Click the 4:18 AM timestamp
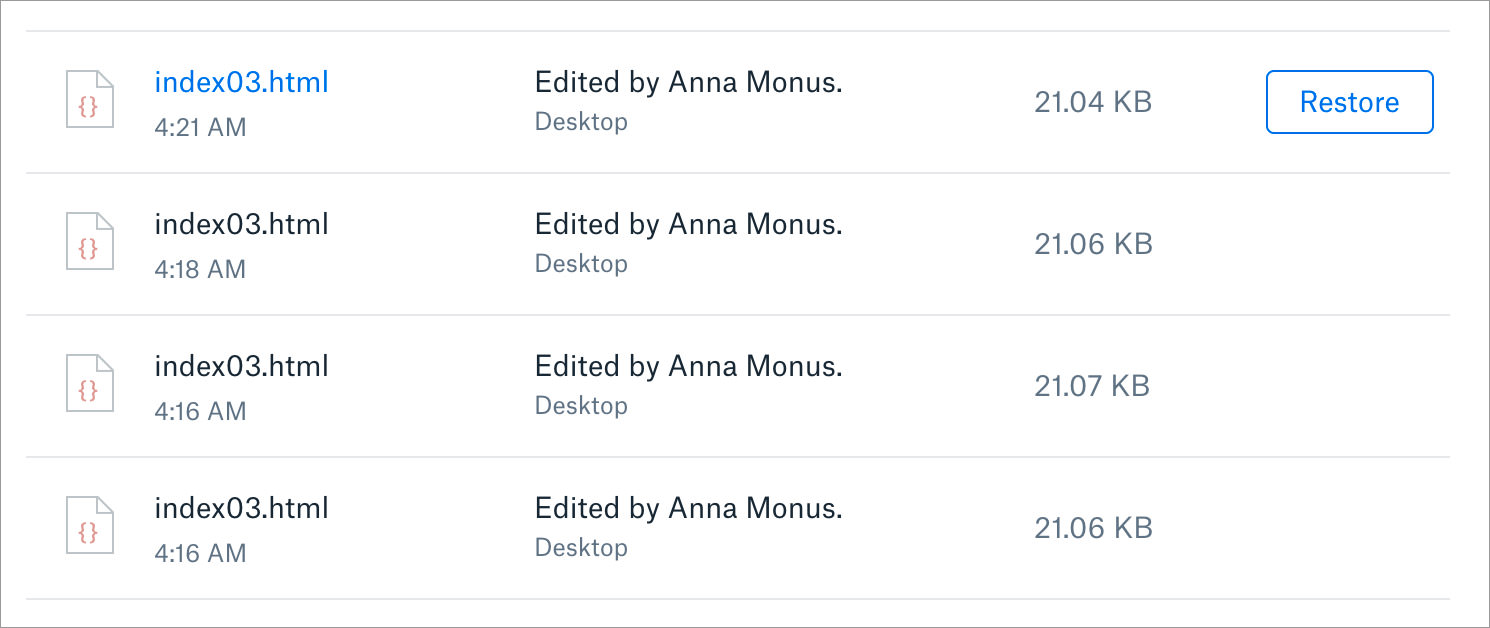The height and width of the screenshot is (628, 1490). coord(200,269)
